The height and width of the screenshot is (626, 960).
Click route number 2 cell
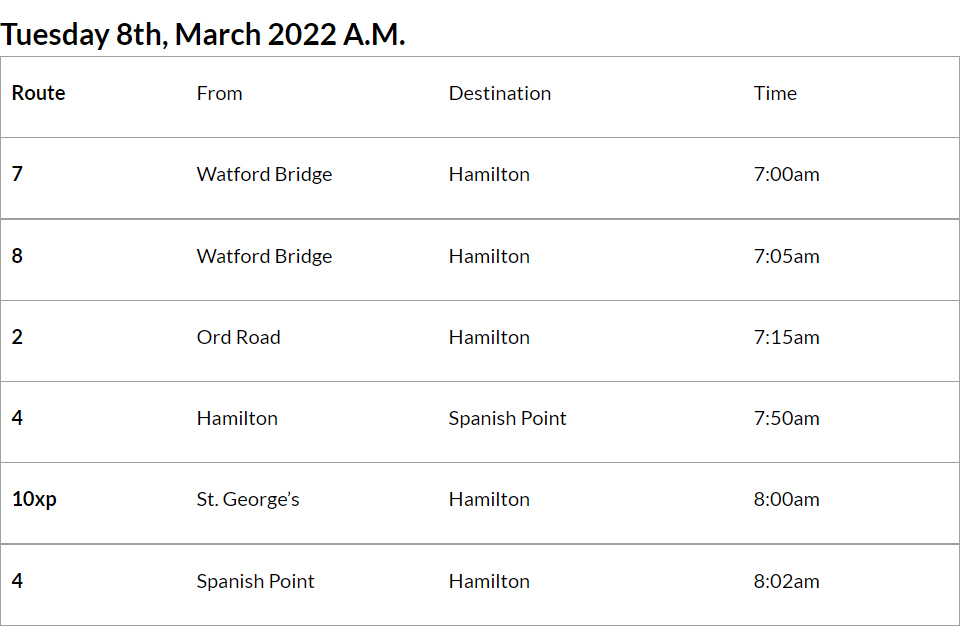[18, 337]
